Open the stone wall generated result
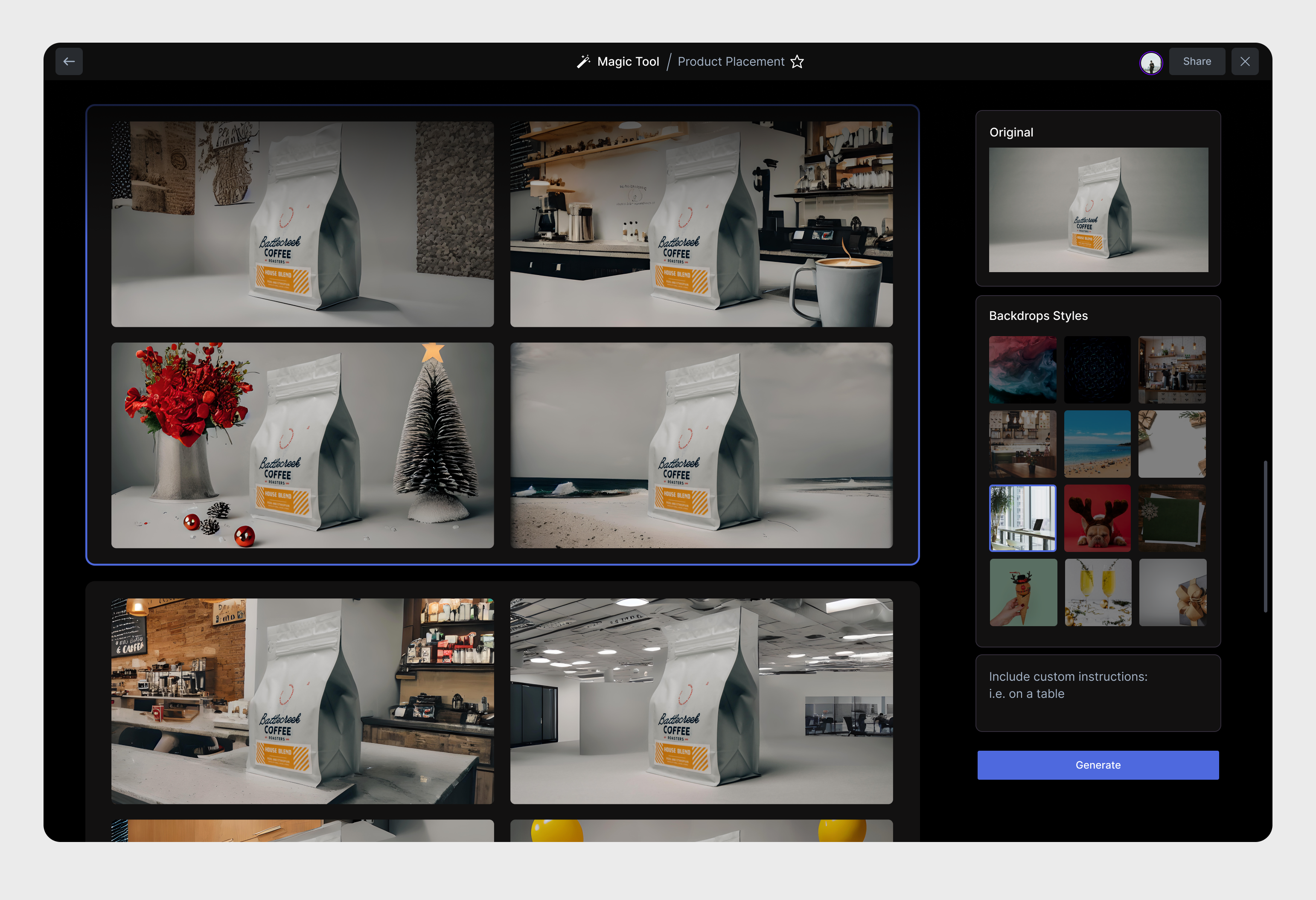 pyautogui.click(x=303, y=224)
